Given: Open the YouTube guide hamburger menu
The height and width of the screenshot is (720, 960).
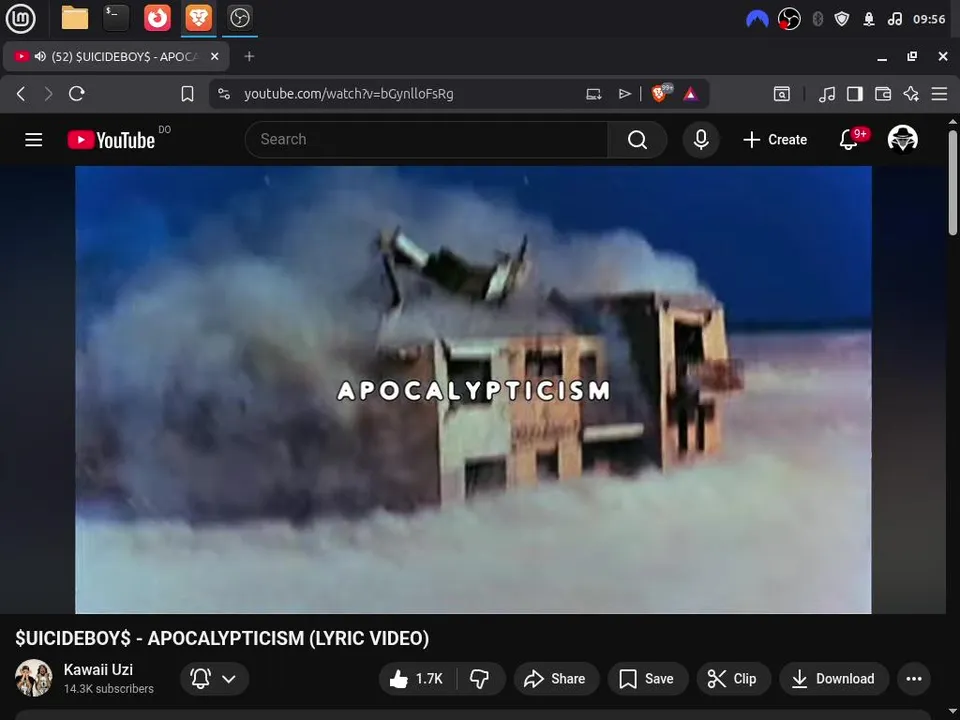Looking at the screenshot, I should (x=34, y=140).
